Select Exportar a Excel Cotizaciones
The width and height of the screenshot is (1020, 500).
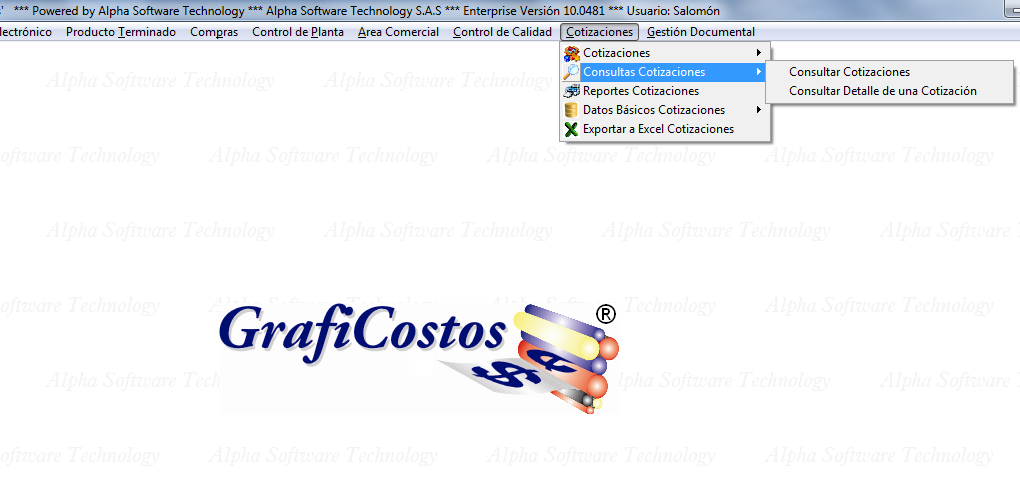(658, 129)
